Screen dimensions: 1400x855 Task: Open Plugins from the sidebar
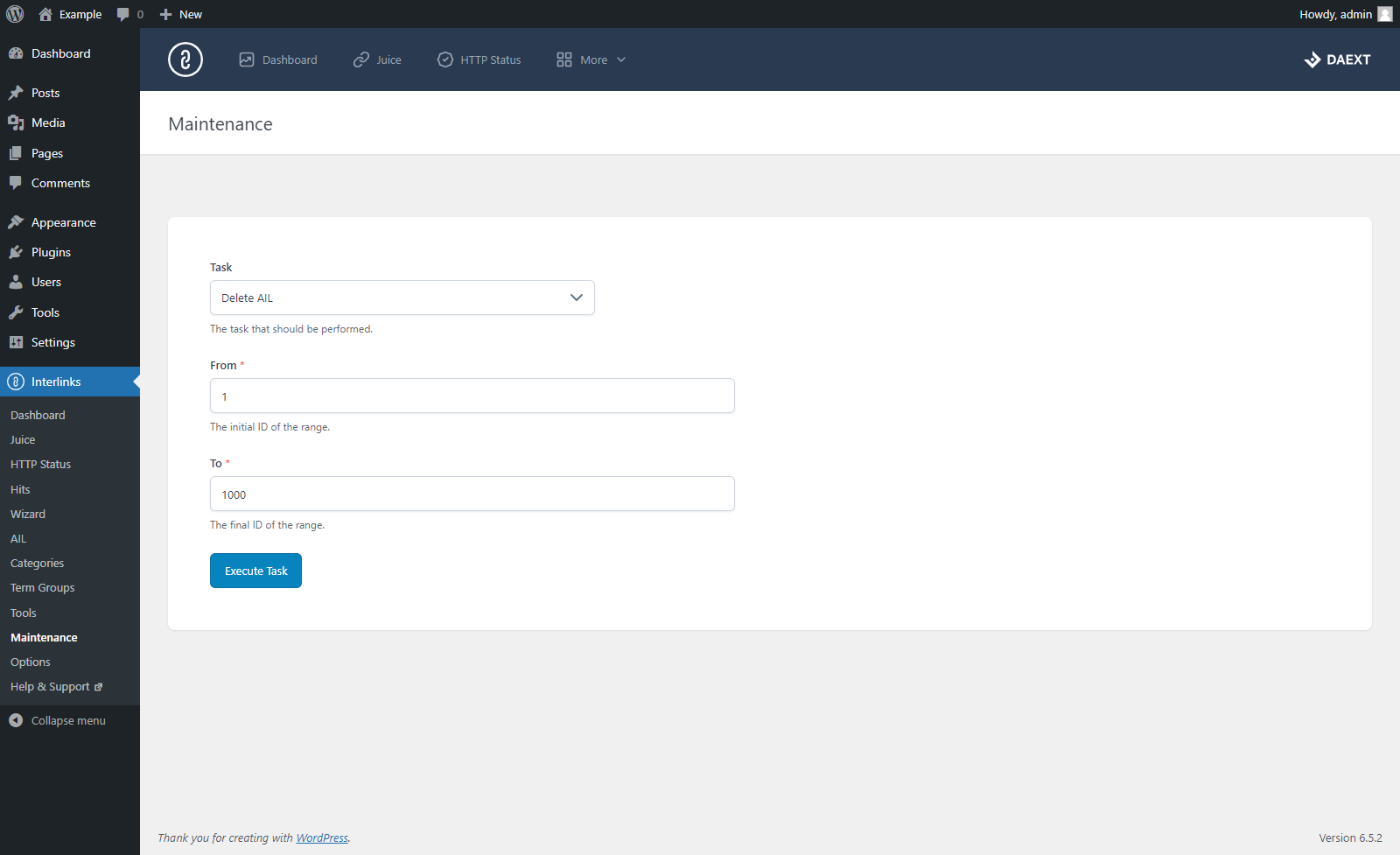(51, 252)
